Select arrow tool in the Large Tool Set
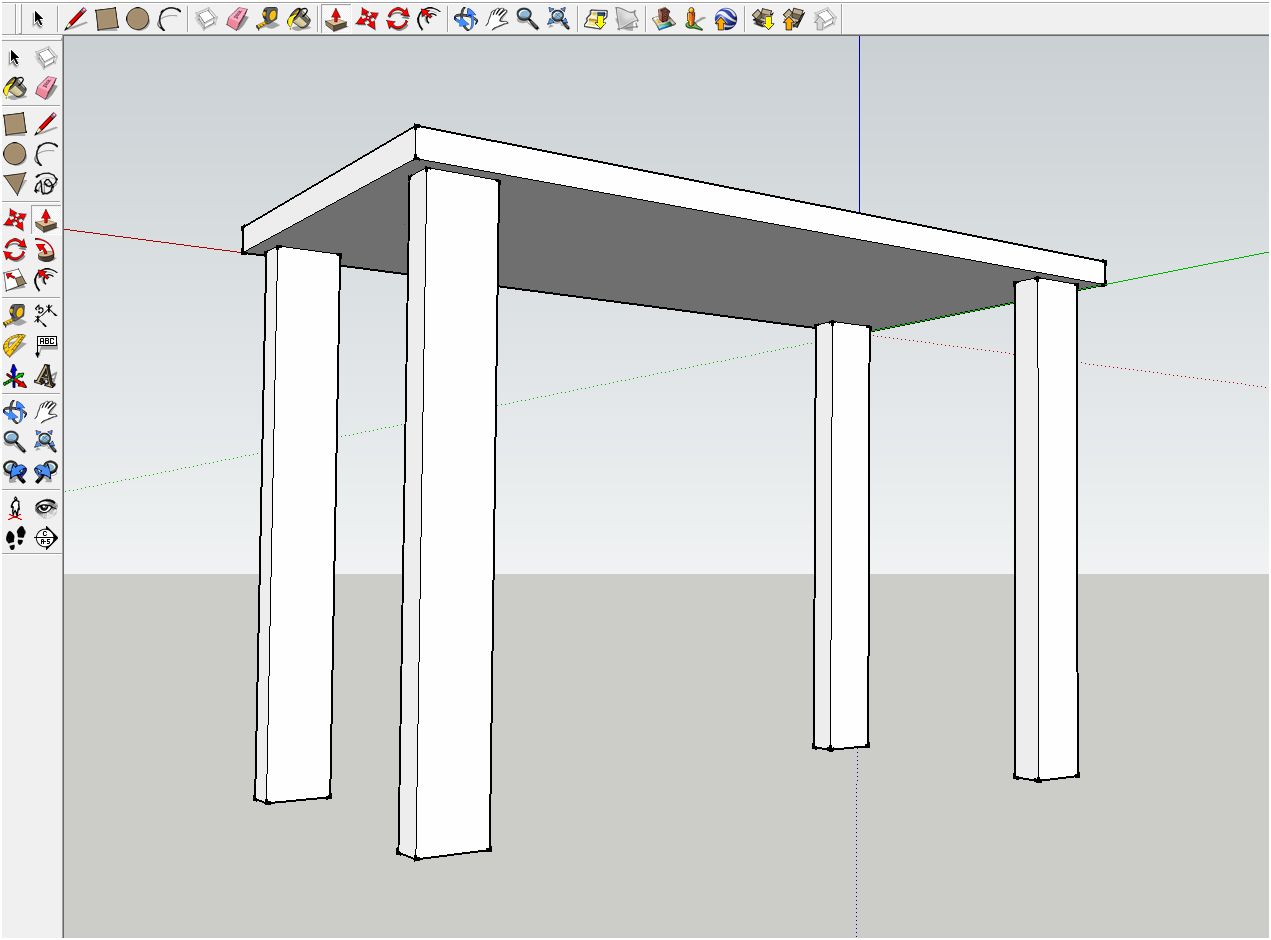 (15, 58)
